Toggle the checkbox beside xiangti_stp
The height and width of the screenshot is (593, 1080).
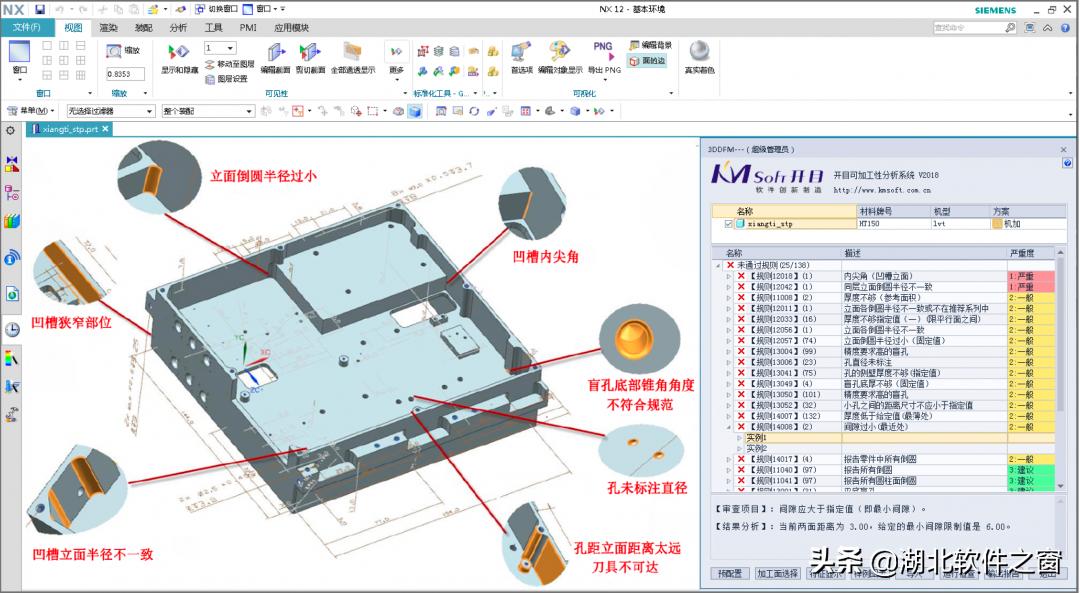click(x=729, y=224)
